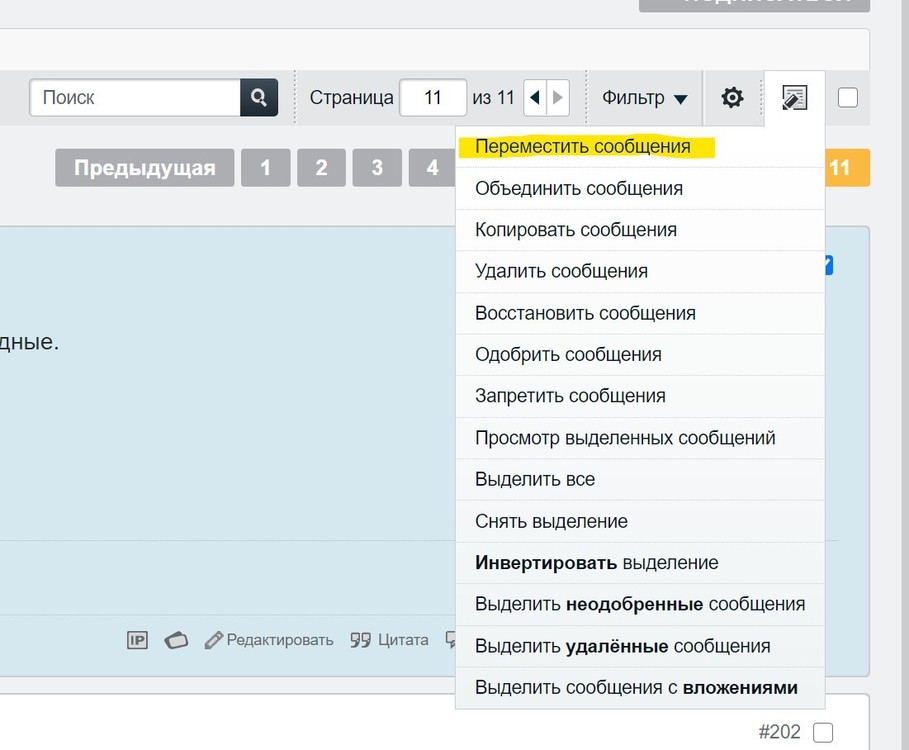Click the multi-quote icon after Цитата
The height and width of the screenshot is (750, 909).
[452, 641]
